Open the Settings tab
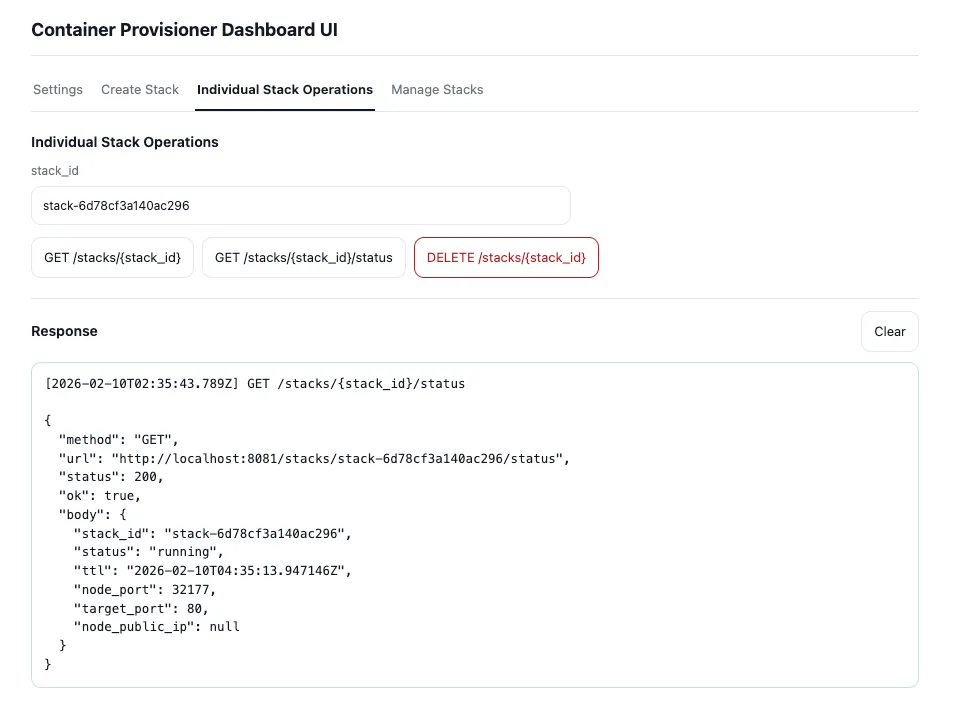 click(x=58, y=90)
